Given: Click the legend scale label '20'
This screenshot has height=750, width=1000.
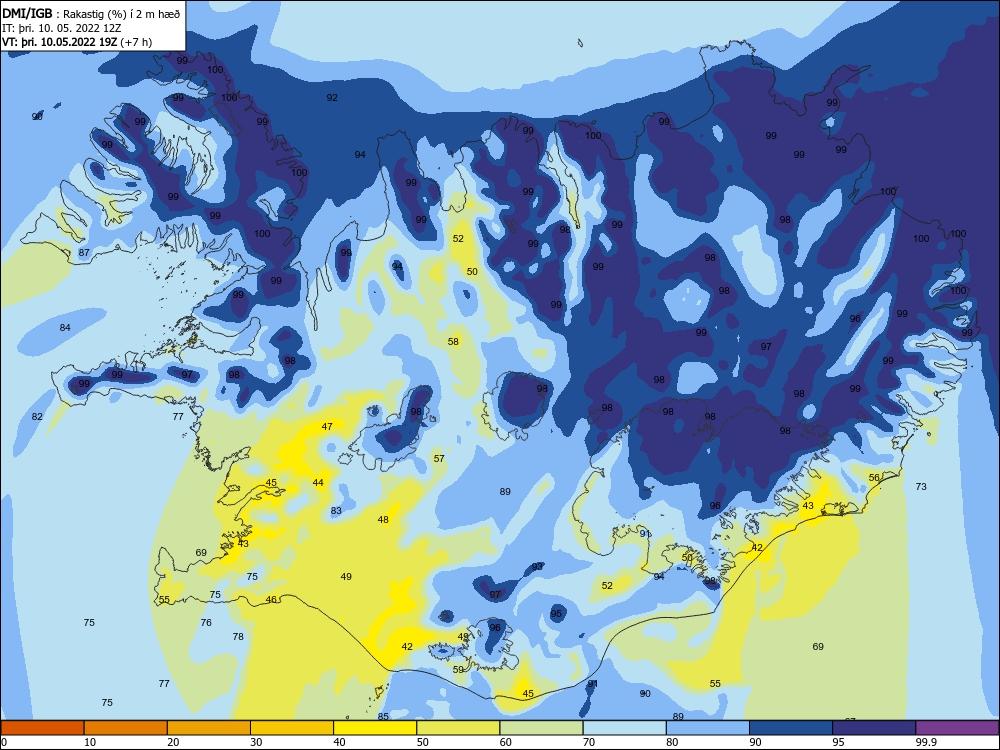Looking at the screenshot, I should click(173, 742).
